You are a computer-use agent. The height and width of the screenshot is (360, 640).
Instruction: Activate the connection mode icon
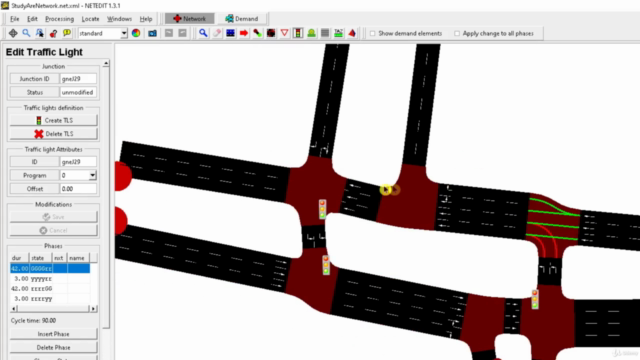[x=271, y=33]
